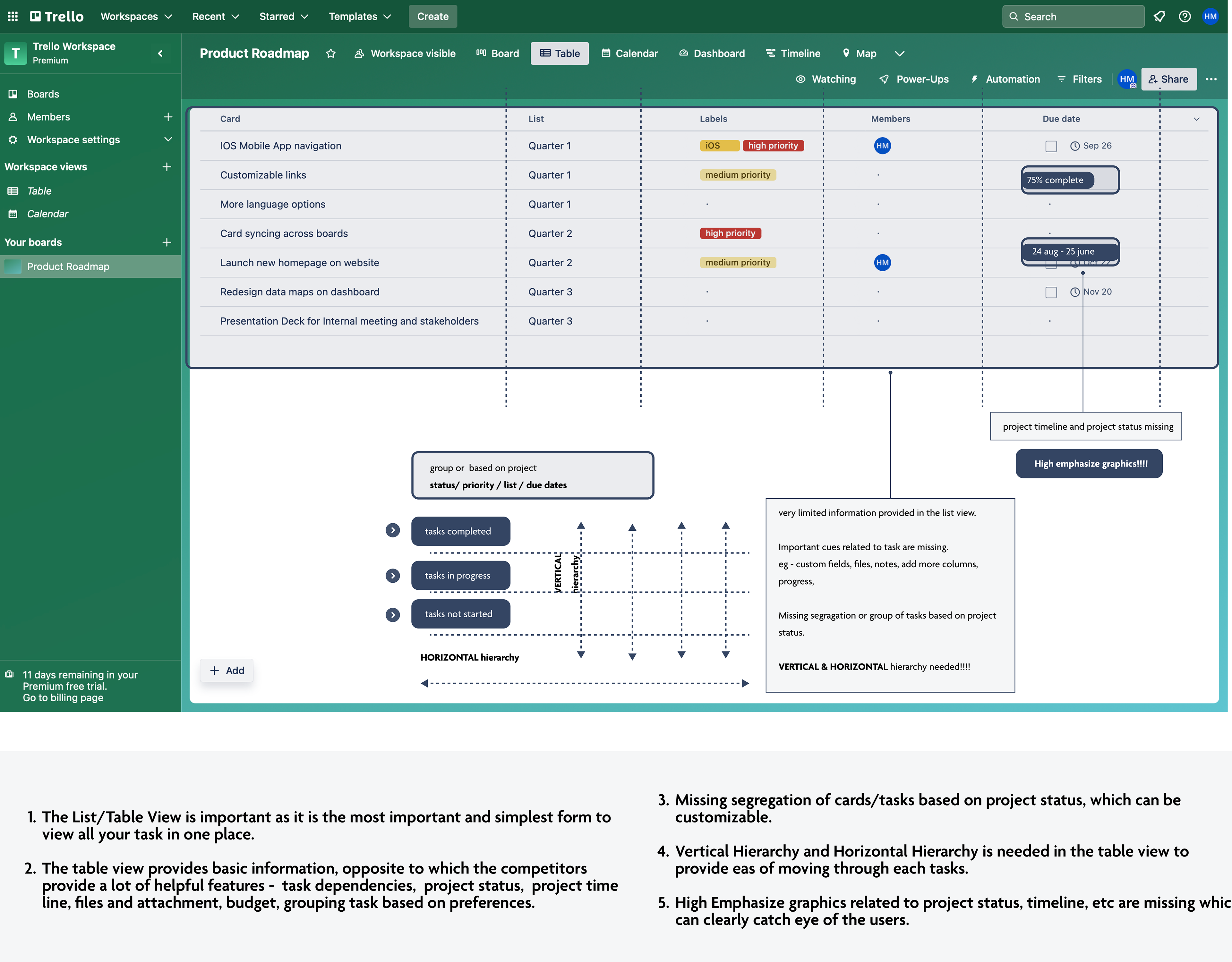Switch to the Board view tab
Image resolution: width=1232 pixels, height=962 pixels.
(x=498, y=54)
